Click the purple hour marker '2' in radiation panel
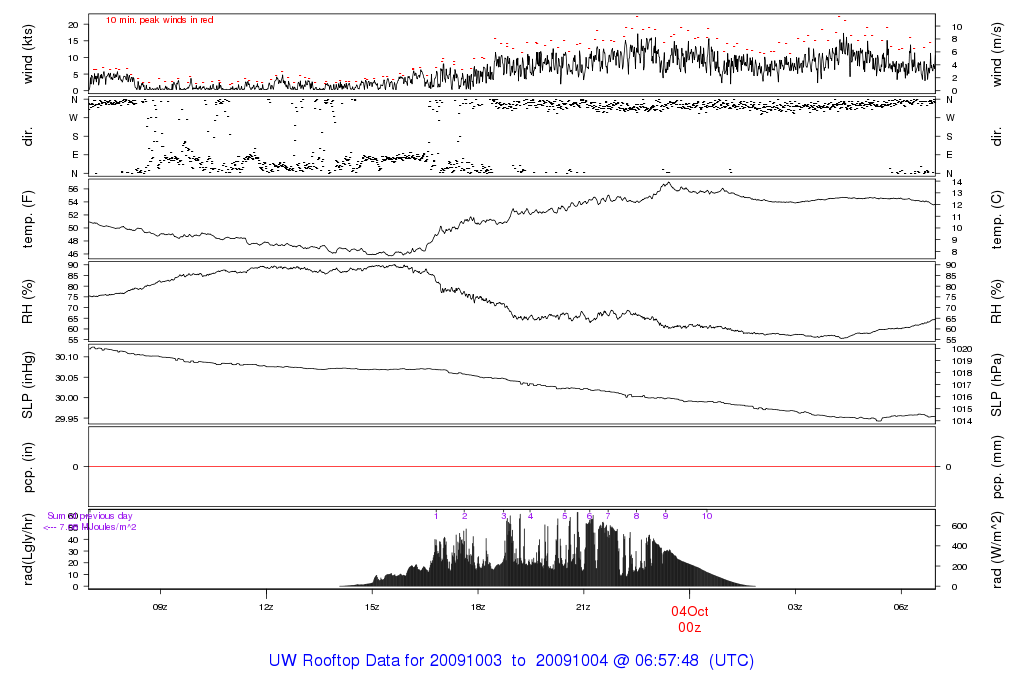The width and height of the screenshot is (1024, 700). pos(464,516)
